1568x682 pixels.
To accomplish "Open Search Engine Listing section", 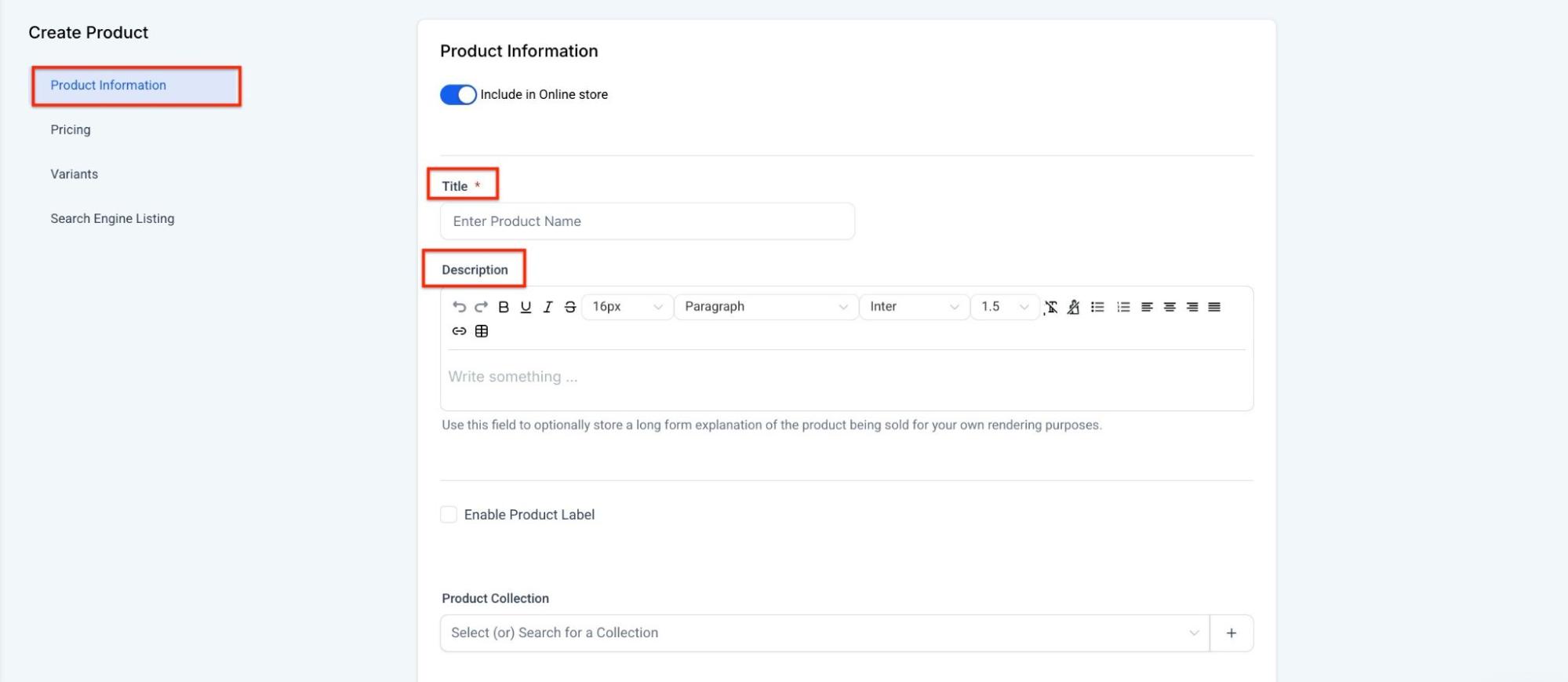I will pyautogui.click(x=112, y=218).
